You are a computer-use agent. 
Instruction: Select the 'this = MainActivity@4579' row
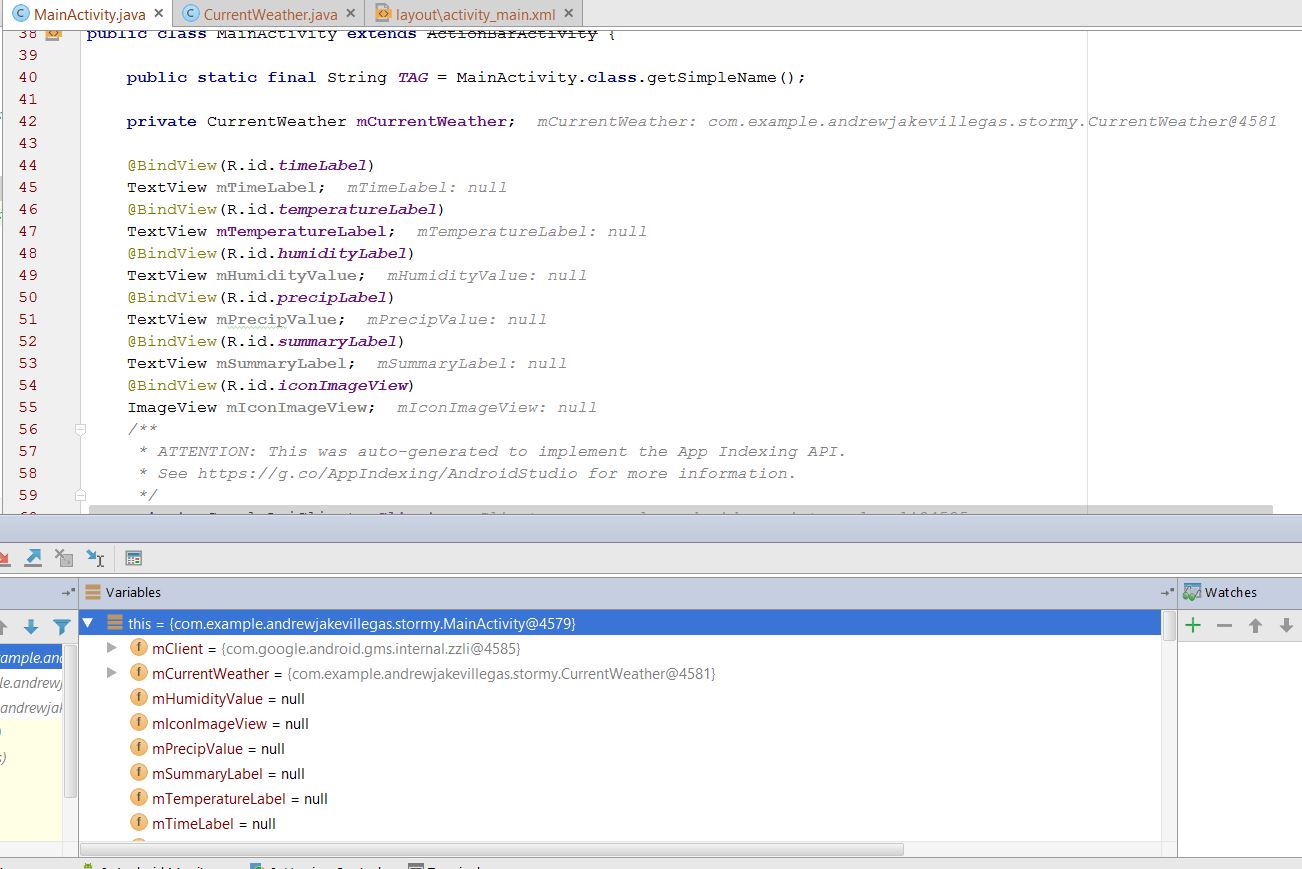(620, 623)
